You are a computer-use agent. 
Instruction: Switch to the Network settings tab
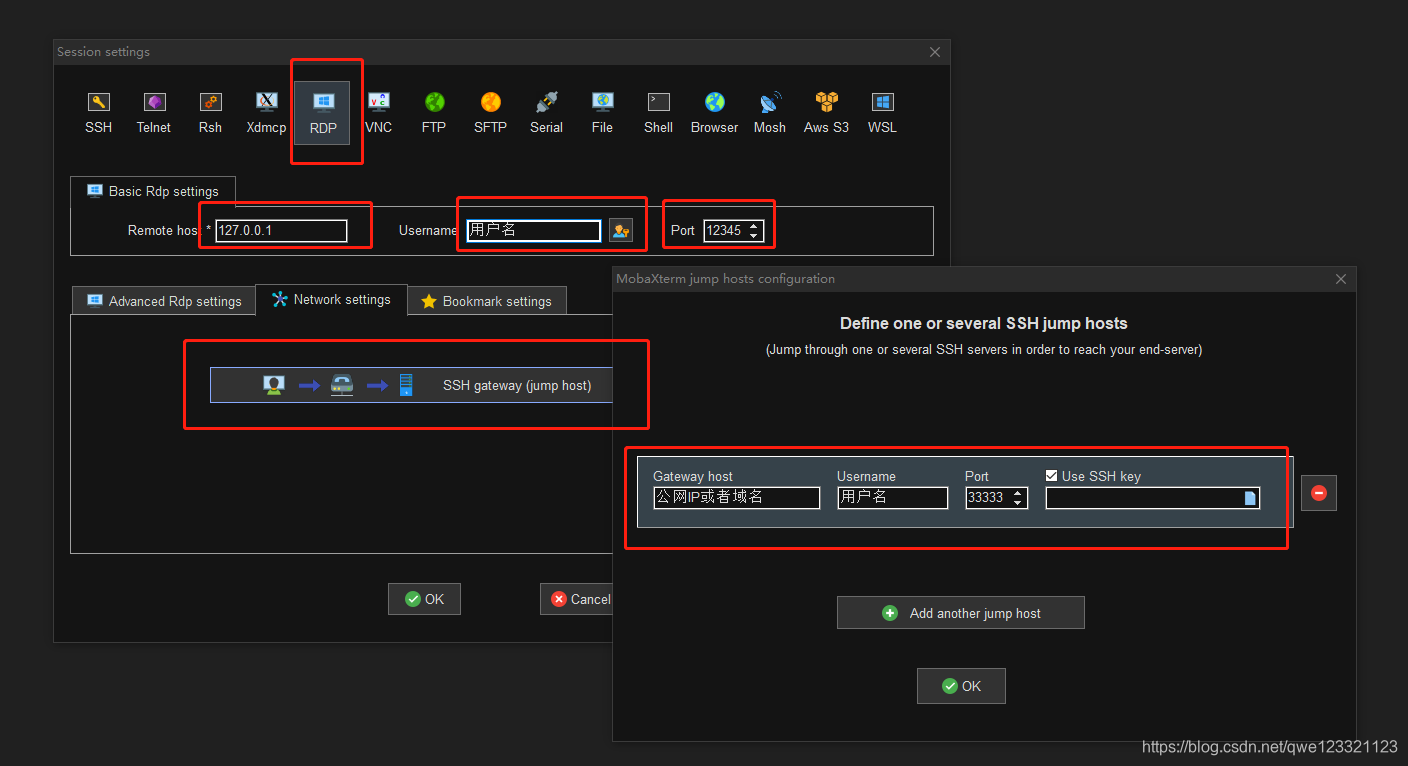(x=331, y=299)
